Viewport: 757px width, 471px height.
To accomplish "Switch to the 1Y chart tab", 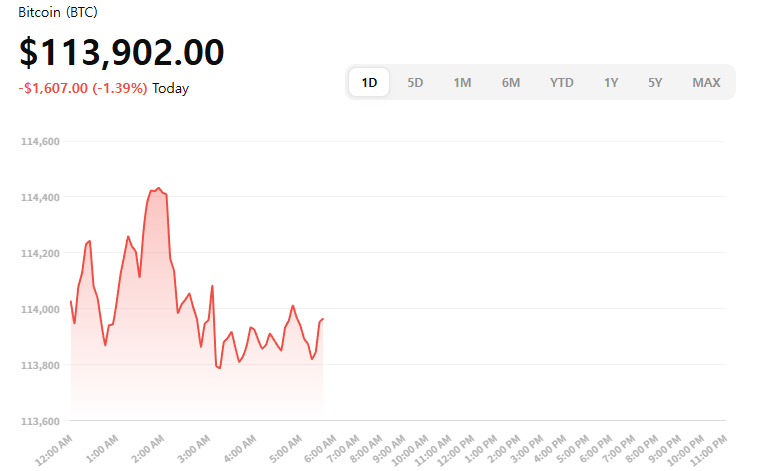I will 611,83.
